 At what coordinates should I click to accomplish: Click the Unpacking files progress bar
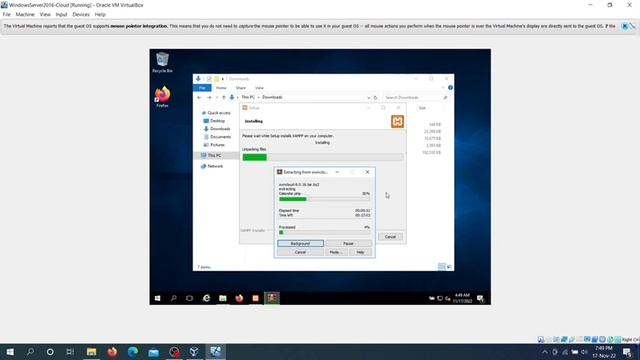pos(322,157)
